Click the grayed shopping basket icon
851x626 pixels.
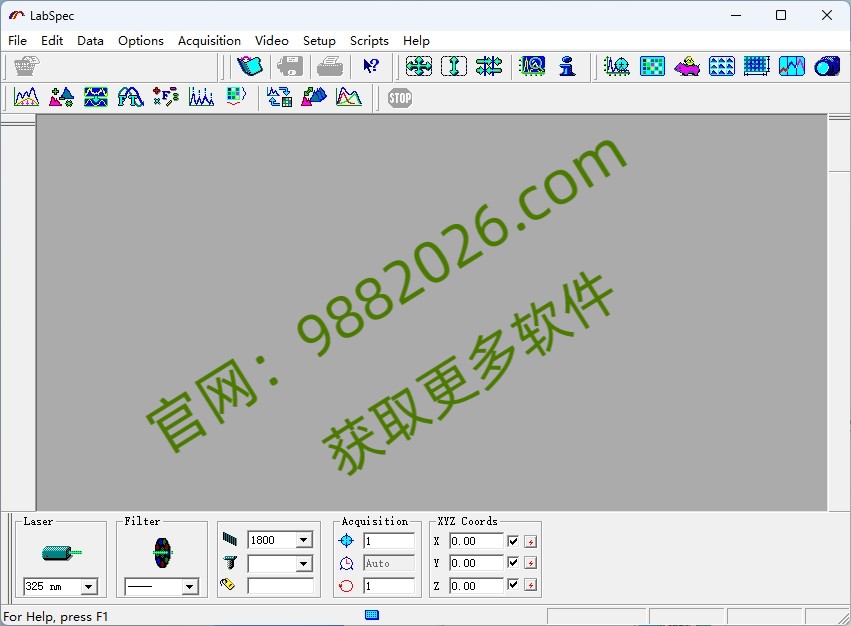(x=26, y=66)
